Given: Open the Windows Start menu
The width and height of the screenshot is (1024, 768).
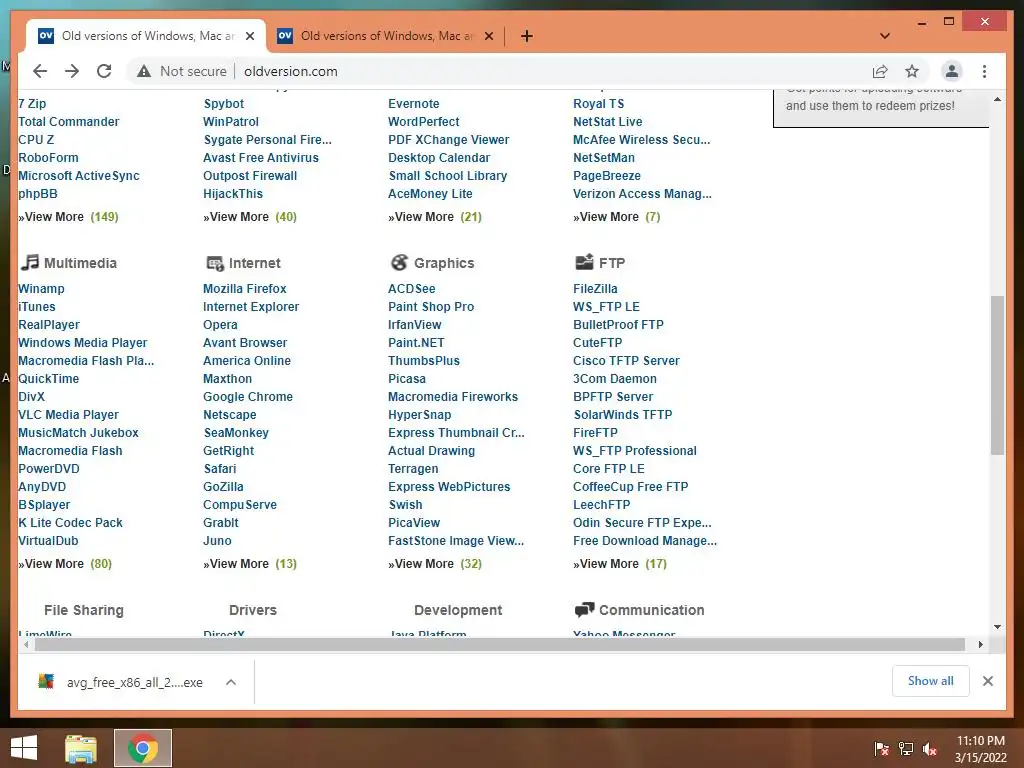Looking at the screenshot, I should (x=24, y=748).
